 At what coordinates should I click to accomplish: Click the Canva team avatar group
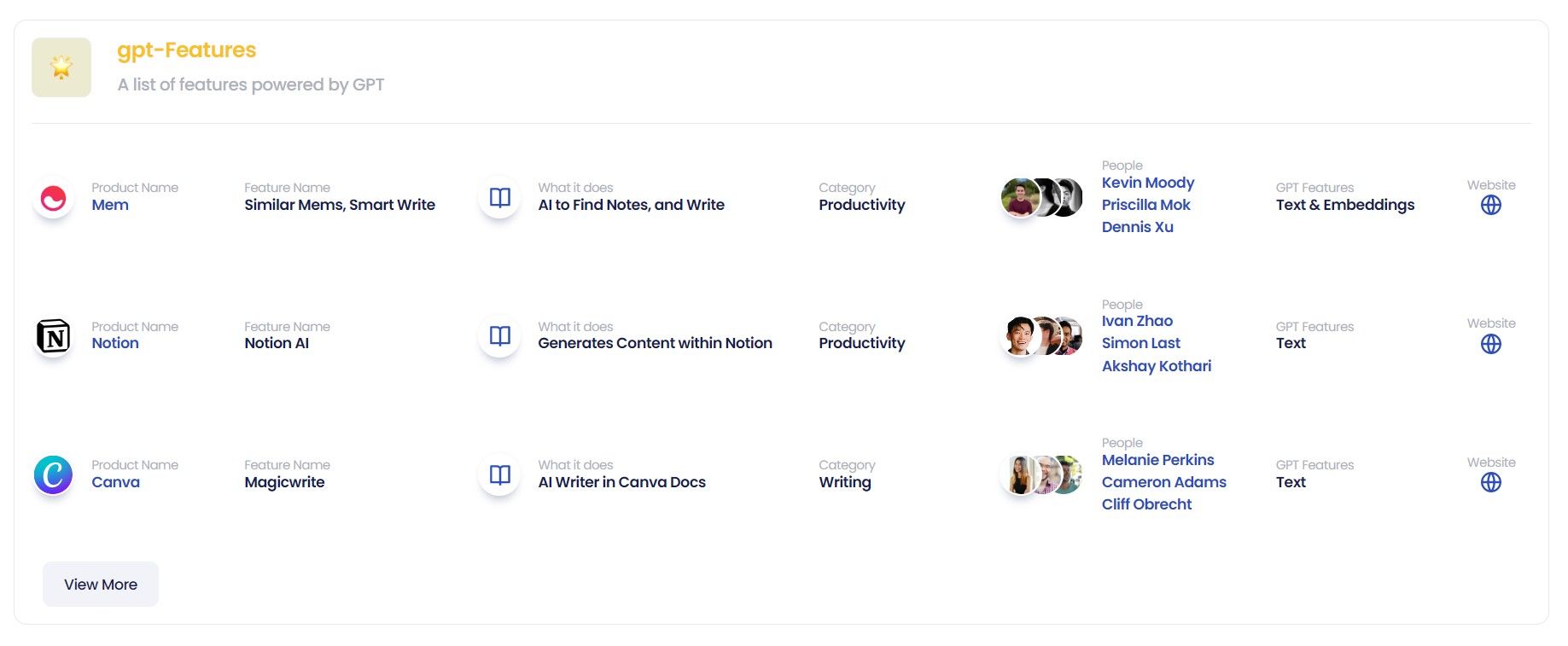click(x=1041, y=475)
